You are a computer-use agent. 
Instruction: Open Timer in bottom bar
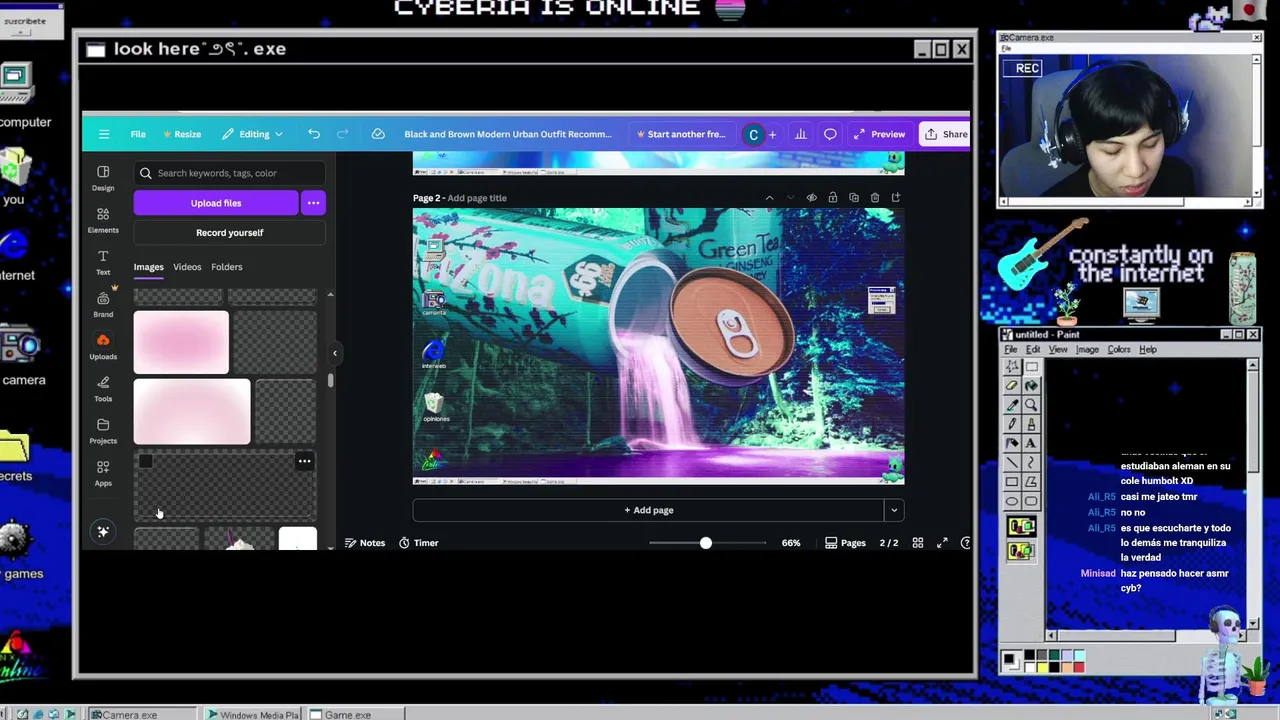419,543
